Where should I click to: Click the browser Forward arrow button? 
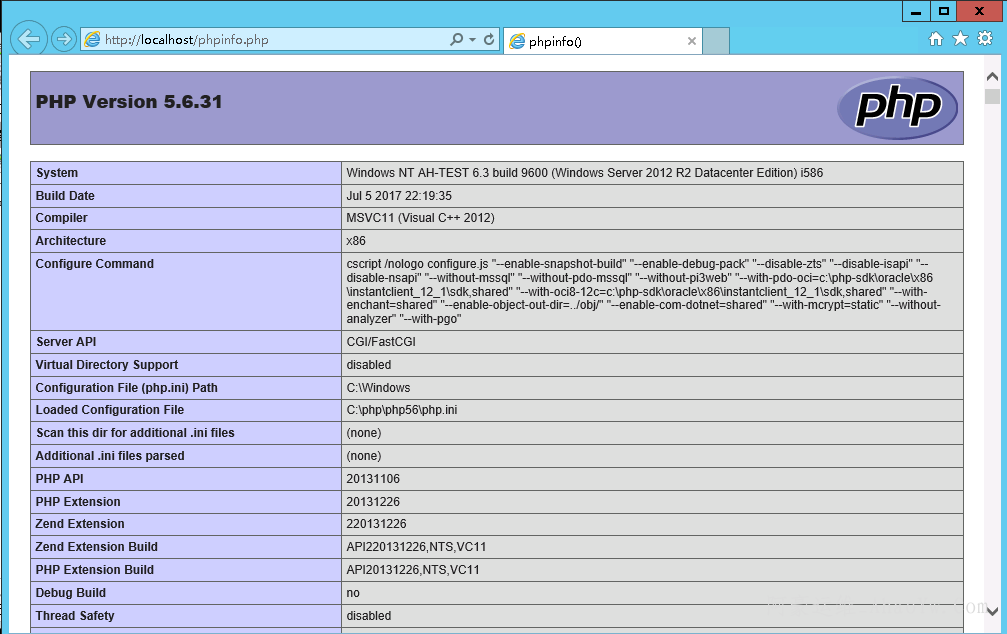click(64, 39)
